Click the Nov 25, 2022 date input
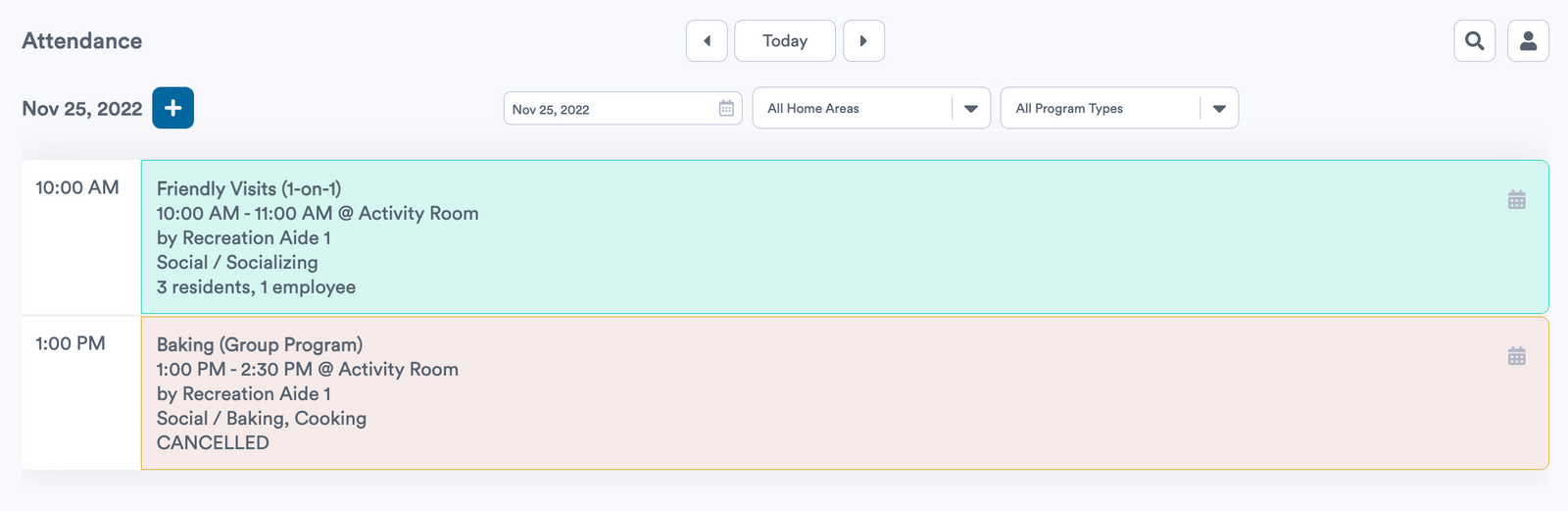1568x511 pixels. pos(622,108)
